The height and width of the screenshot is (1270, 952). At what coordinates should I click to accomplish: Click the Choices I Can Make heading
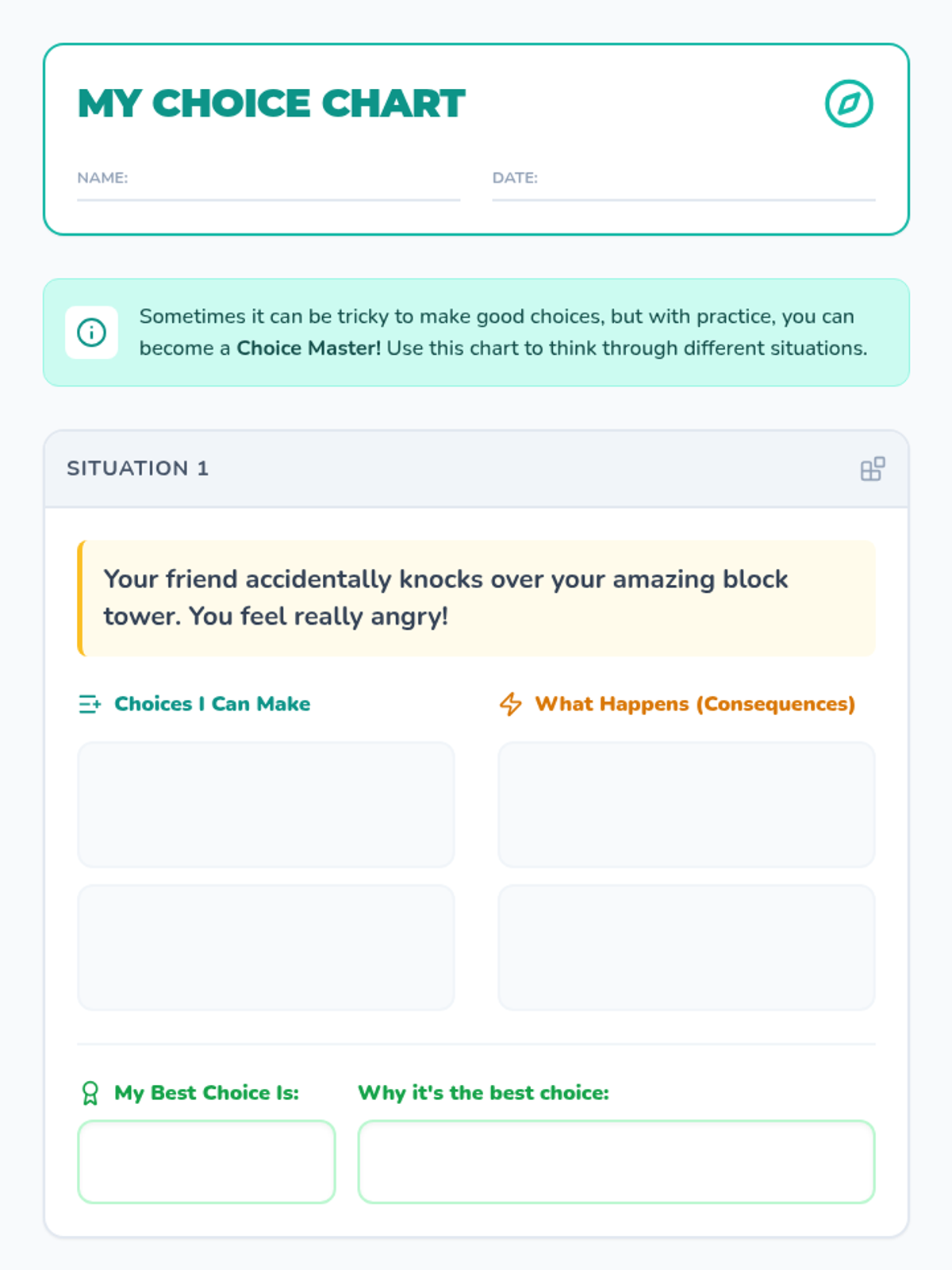pos(212,704)
